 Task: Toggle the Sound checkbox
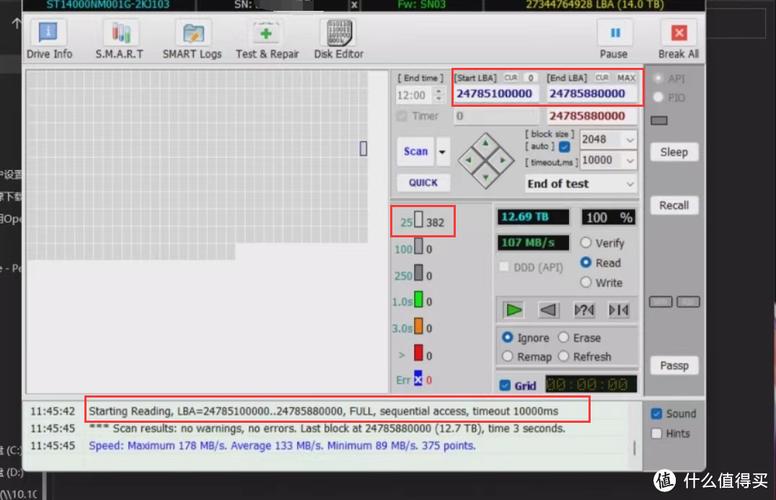[657, 414]
